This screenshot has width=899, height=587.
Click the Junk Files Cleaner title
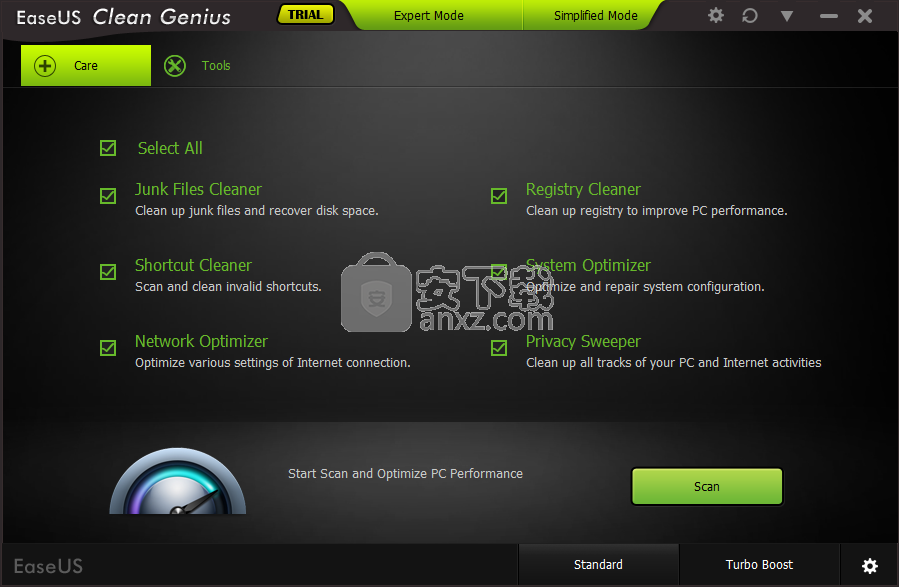(198, 189)
